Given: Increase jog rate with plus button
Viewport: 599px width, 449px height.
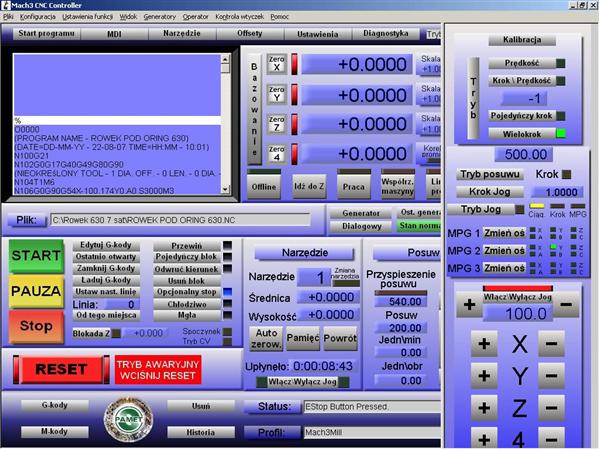Looking at the screenshot, I should point(469,305).
